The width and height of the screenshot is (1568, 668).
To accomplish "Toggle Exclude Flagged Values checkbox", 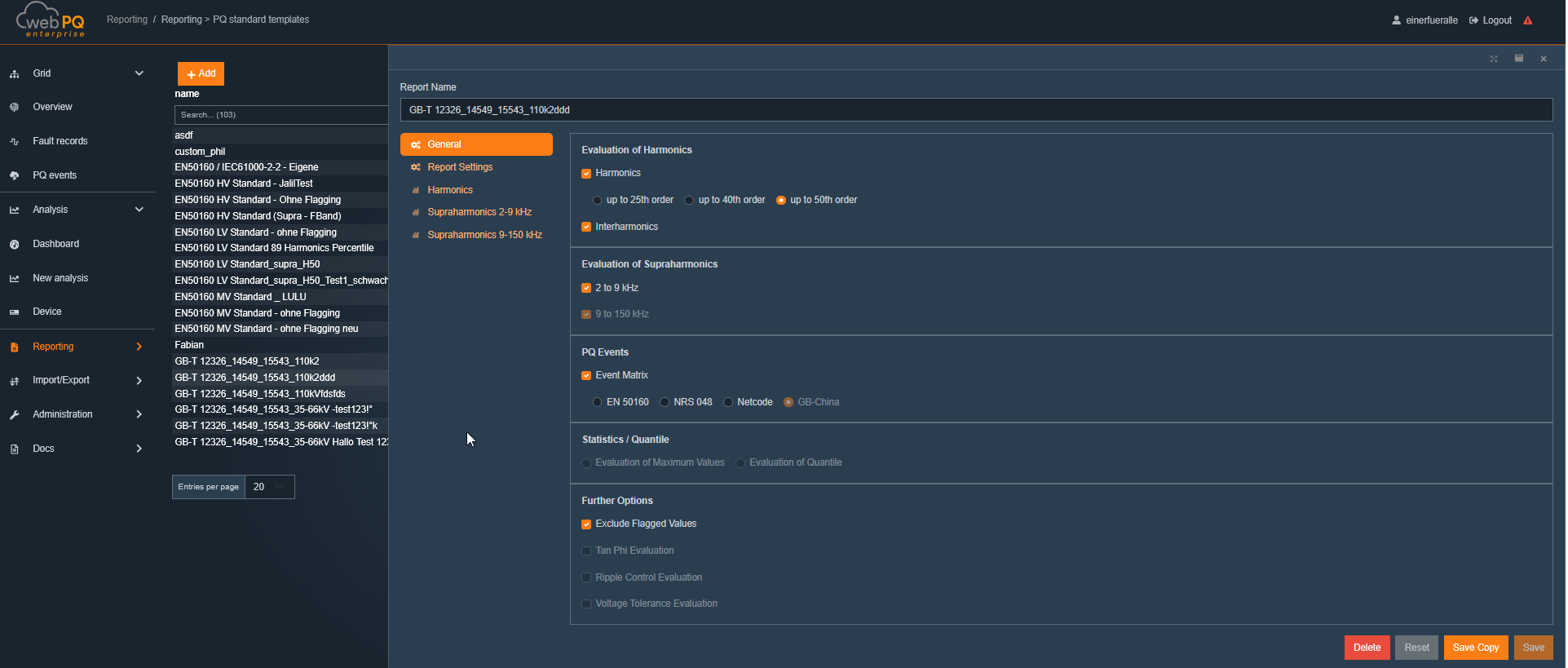I will [x=586, y=524].
